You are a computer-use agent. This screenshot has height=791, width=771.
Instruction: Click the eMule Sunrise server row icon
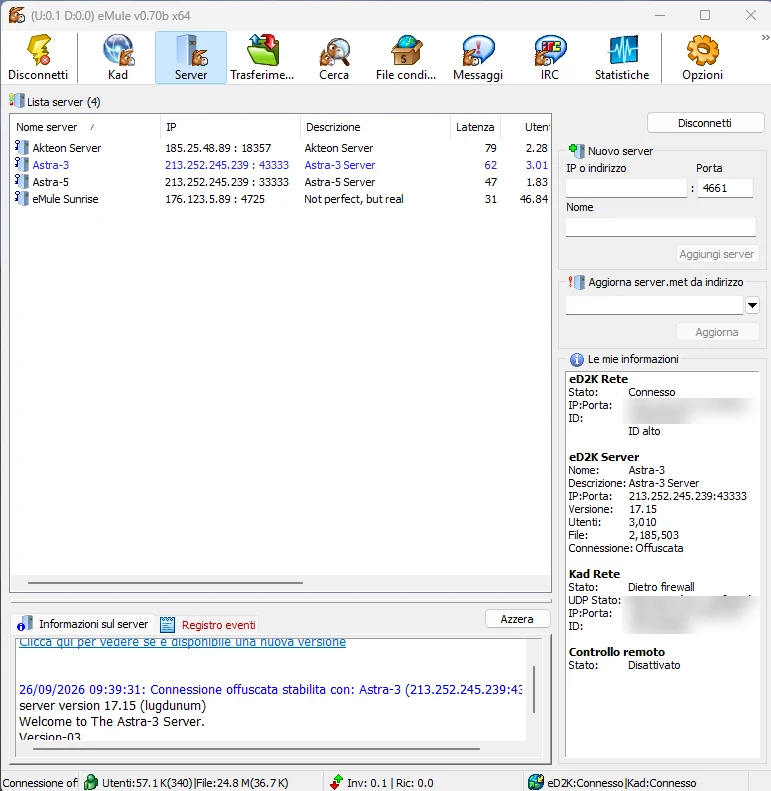[21, 198]
